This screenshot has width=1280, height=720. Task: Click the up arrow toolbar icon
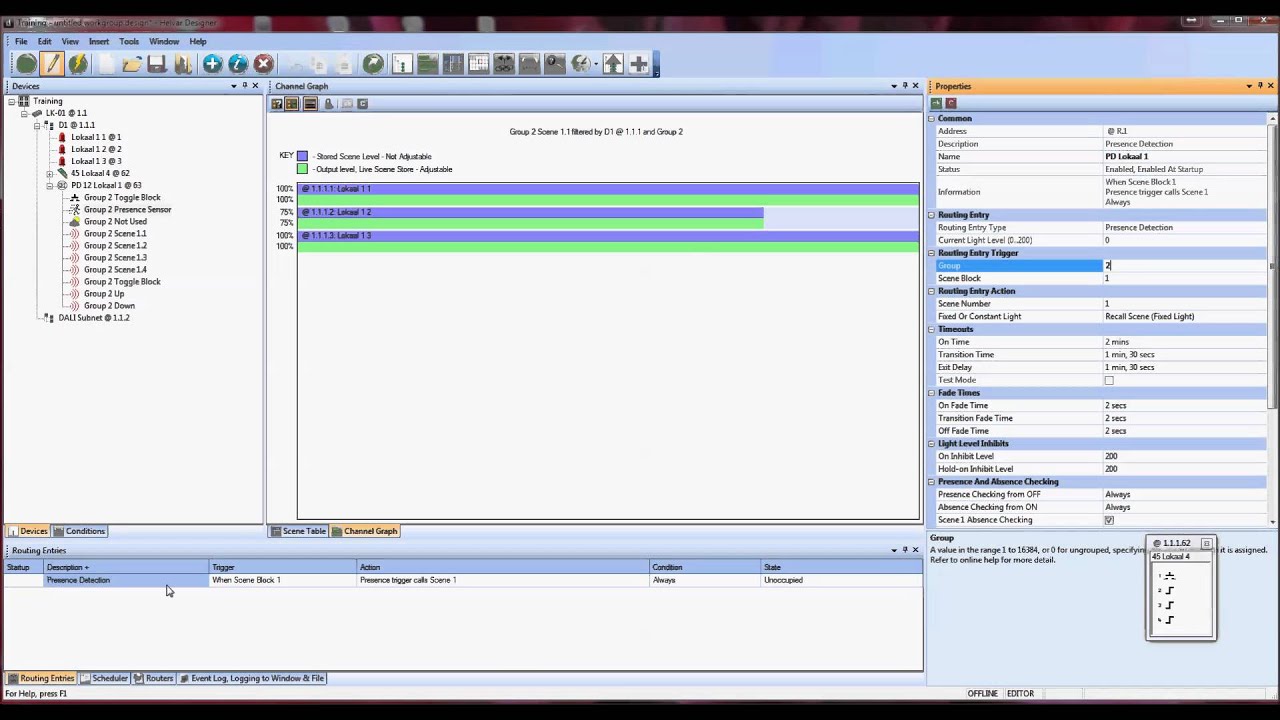(613, 64)
